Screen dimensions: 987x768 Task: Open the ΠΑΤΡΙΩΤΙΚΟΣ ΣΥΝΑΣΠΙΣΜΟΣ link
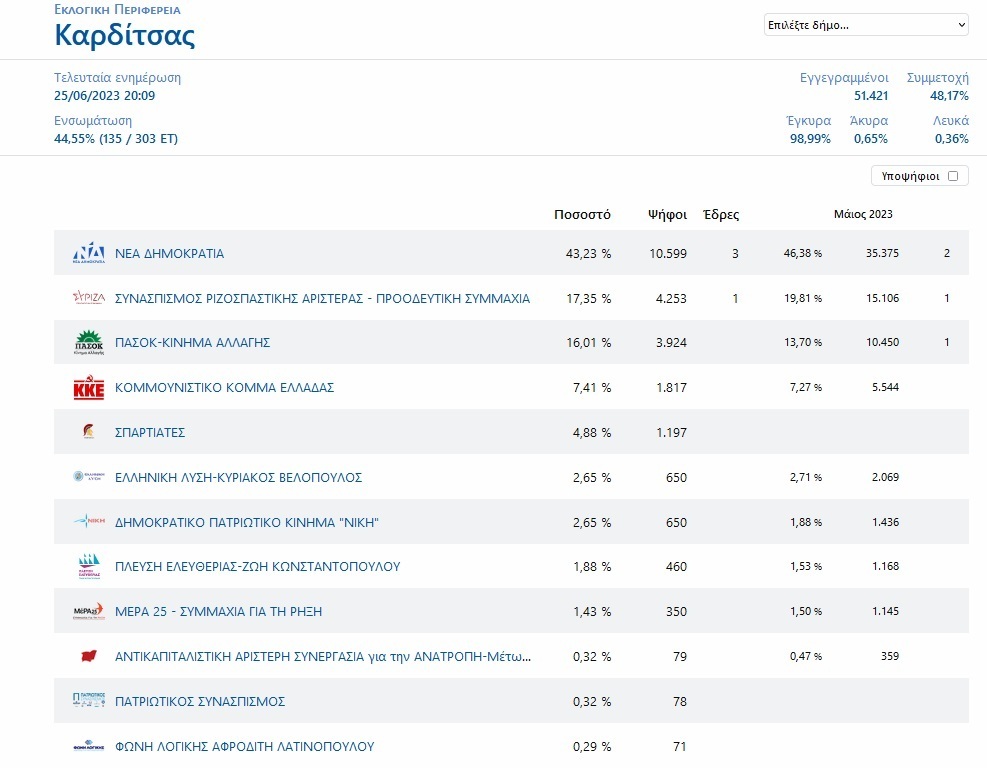[x=200, y=701]
